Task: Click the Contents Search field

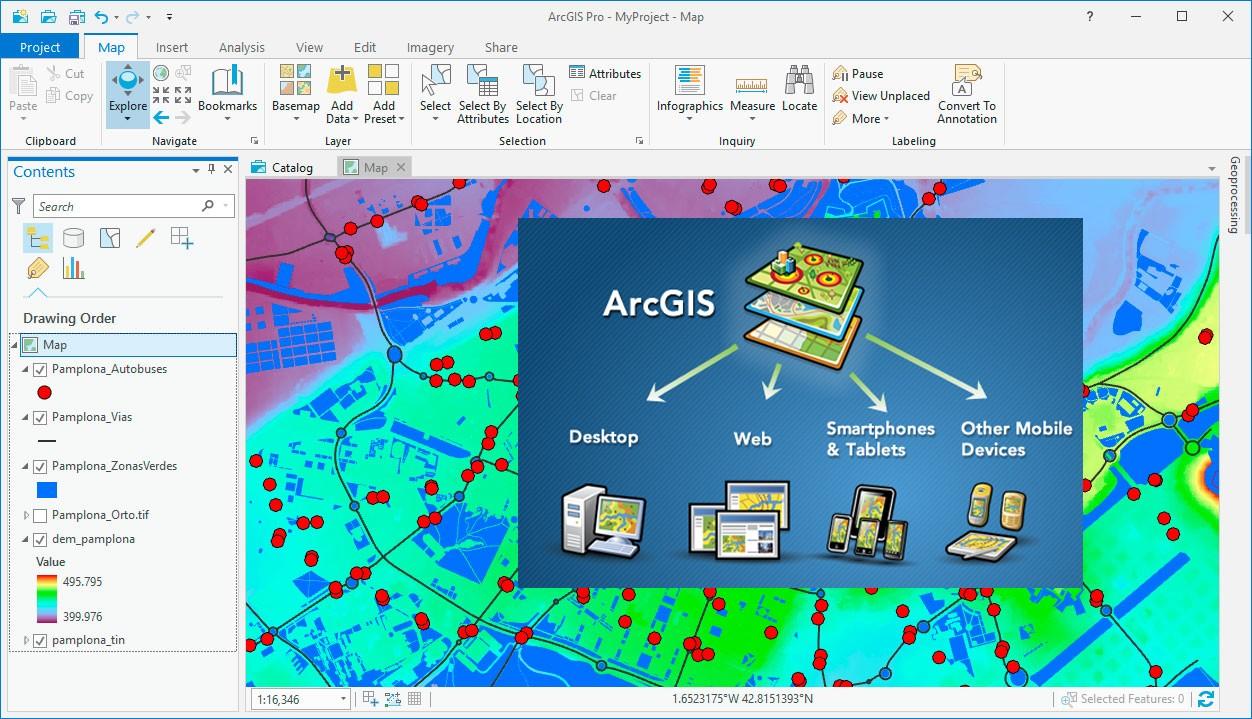Action: [x=134, y=206]
